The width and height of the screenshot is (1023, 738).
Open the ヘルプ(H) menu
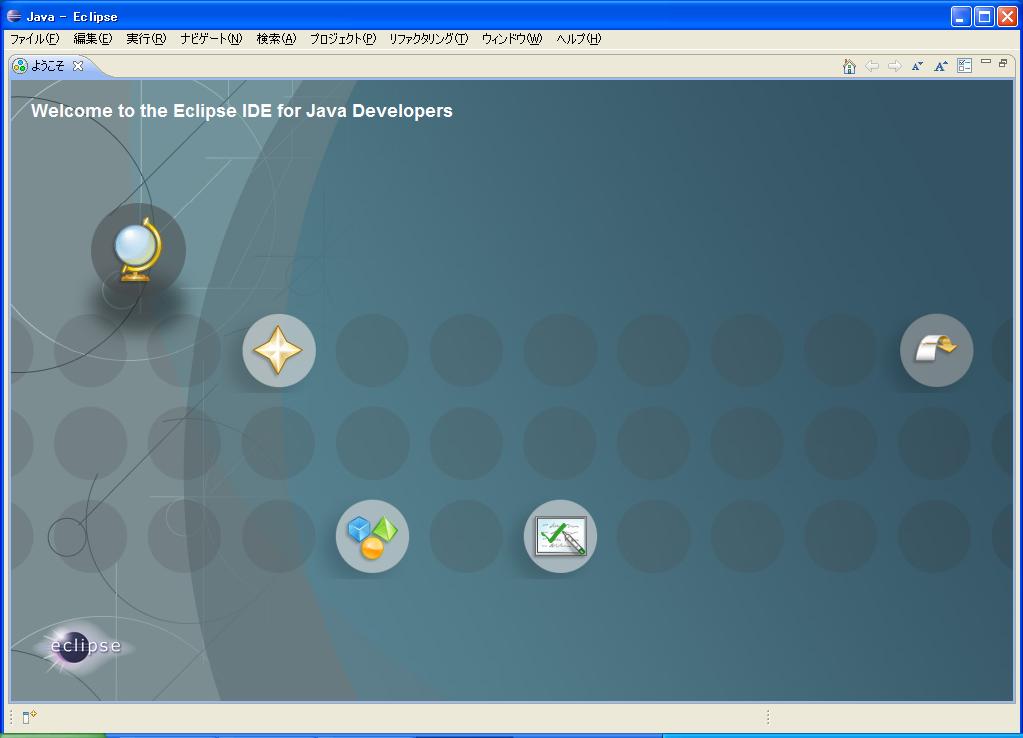(579, 39)
